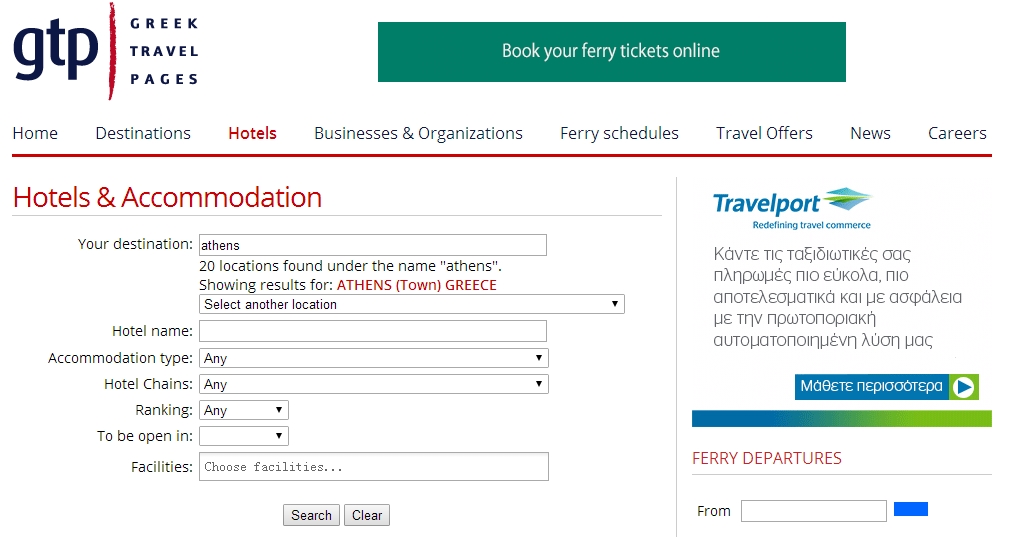Screen dimensions: 1020x537
Task: Select the Hotels menu item
Action: [252, 133]
